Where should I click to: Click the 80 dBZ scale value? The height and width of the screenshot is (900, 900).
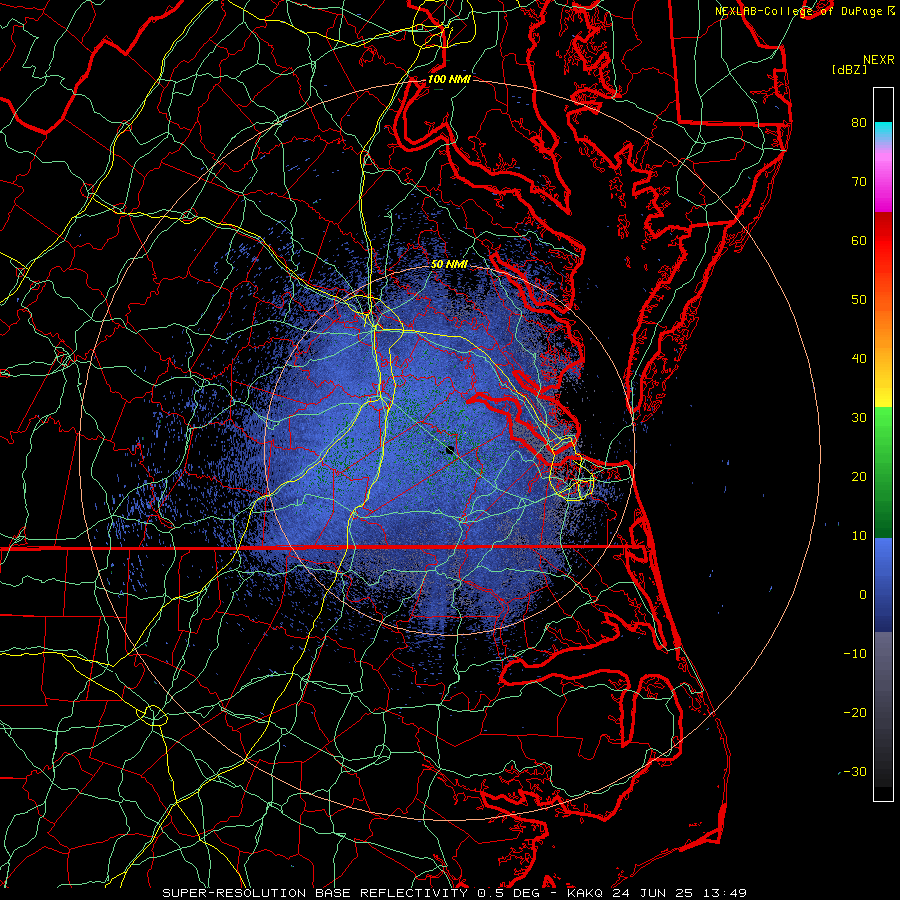coord(859,122)
